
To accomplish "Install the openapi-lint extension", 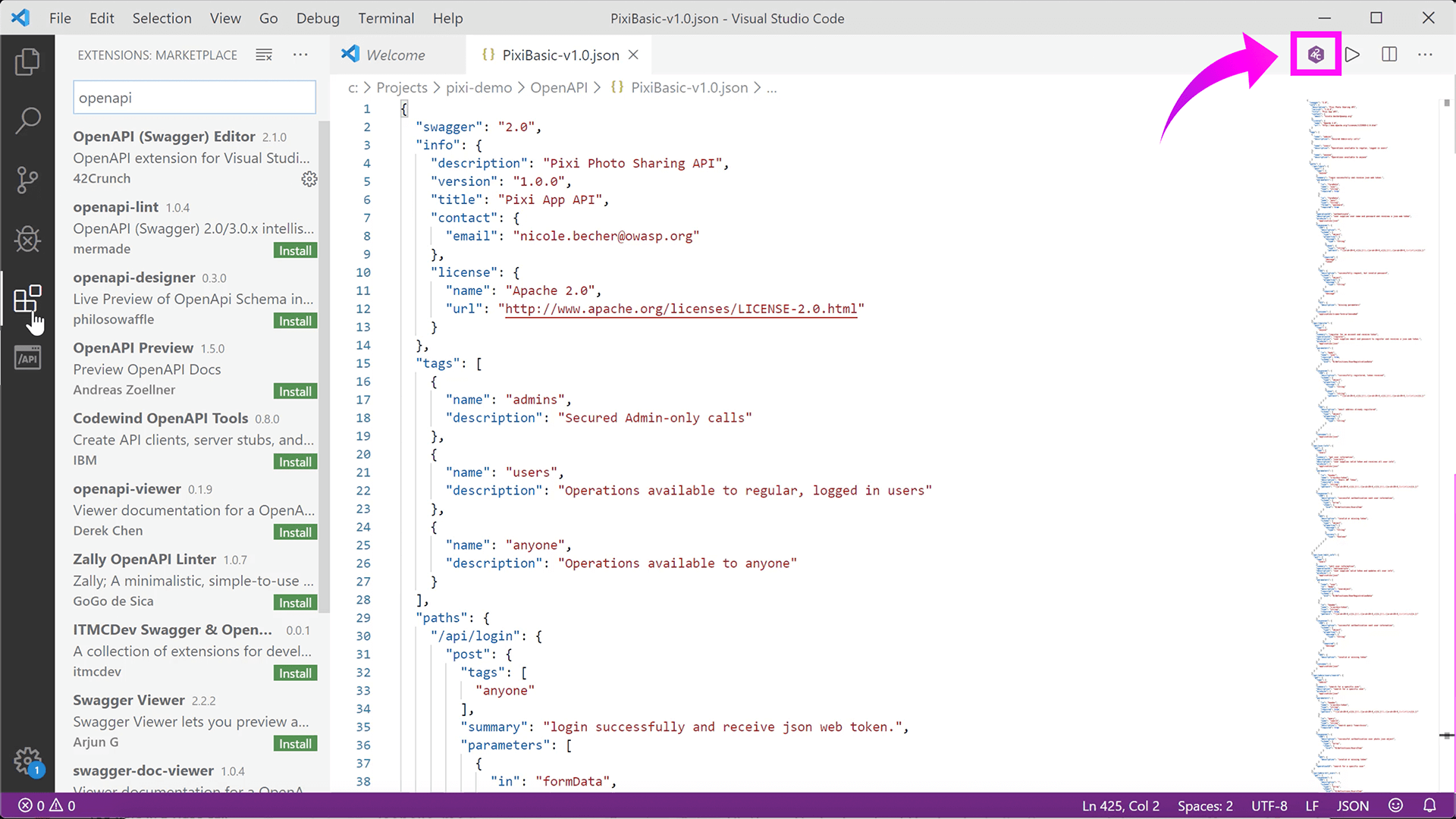I will click(x=295, y=250).
